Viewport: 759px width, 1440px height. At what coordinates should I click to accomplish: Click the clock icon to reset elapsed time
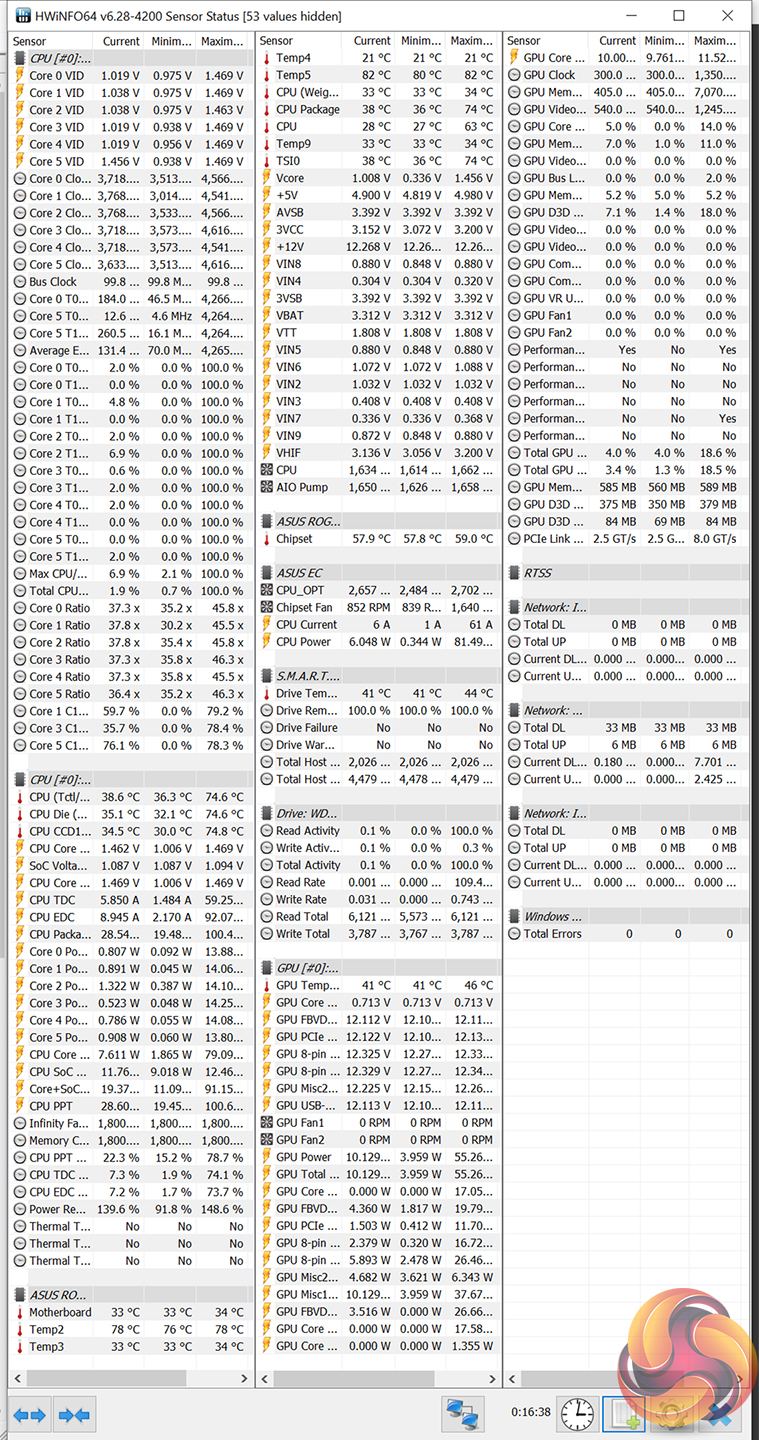point(576,1415)
